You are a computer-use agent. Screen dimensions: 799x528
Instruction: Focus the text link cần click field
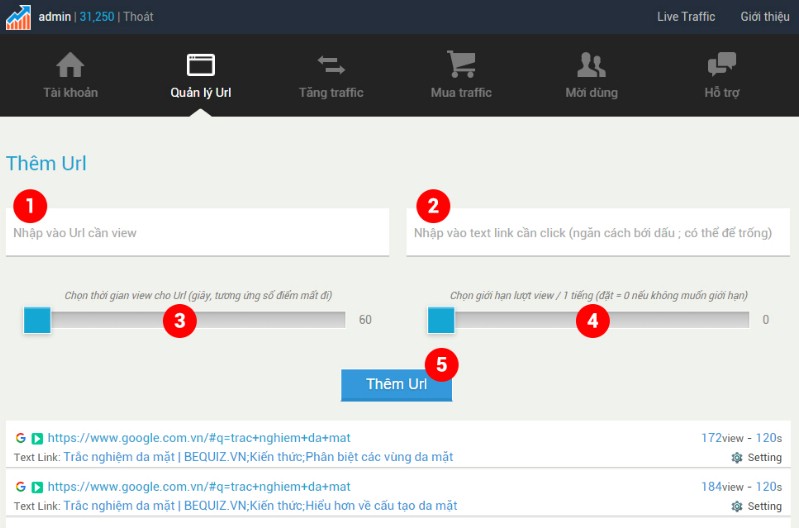click(x=598, y=232)
